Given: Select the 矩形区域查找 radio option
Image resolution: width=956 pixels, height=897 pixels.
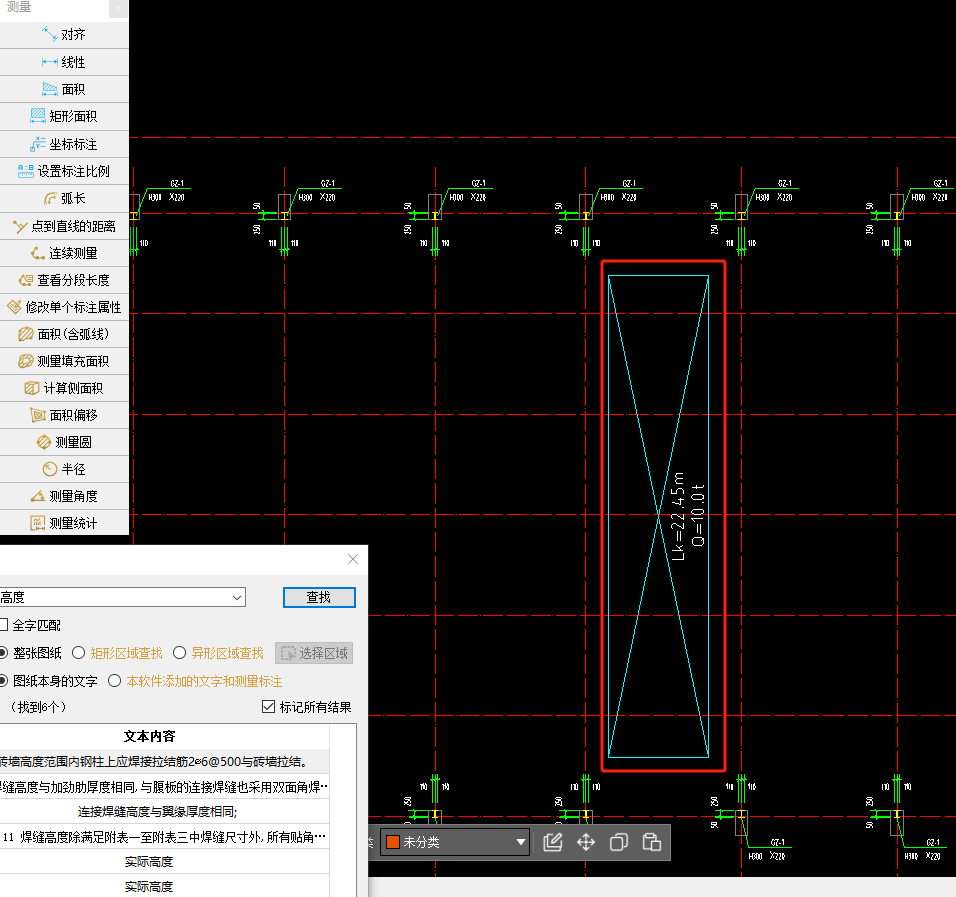Looking at the screenshot, I should click(79, 653).
